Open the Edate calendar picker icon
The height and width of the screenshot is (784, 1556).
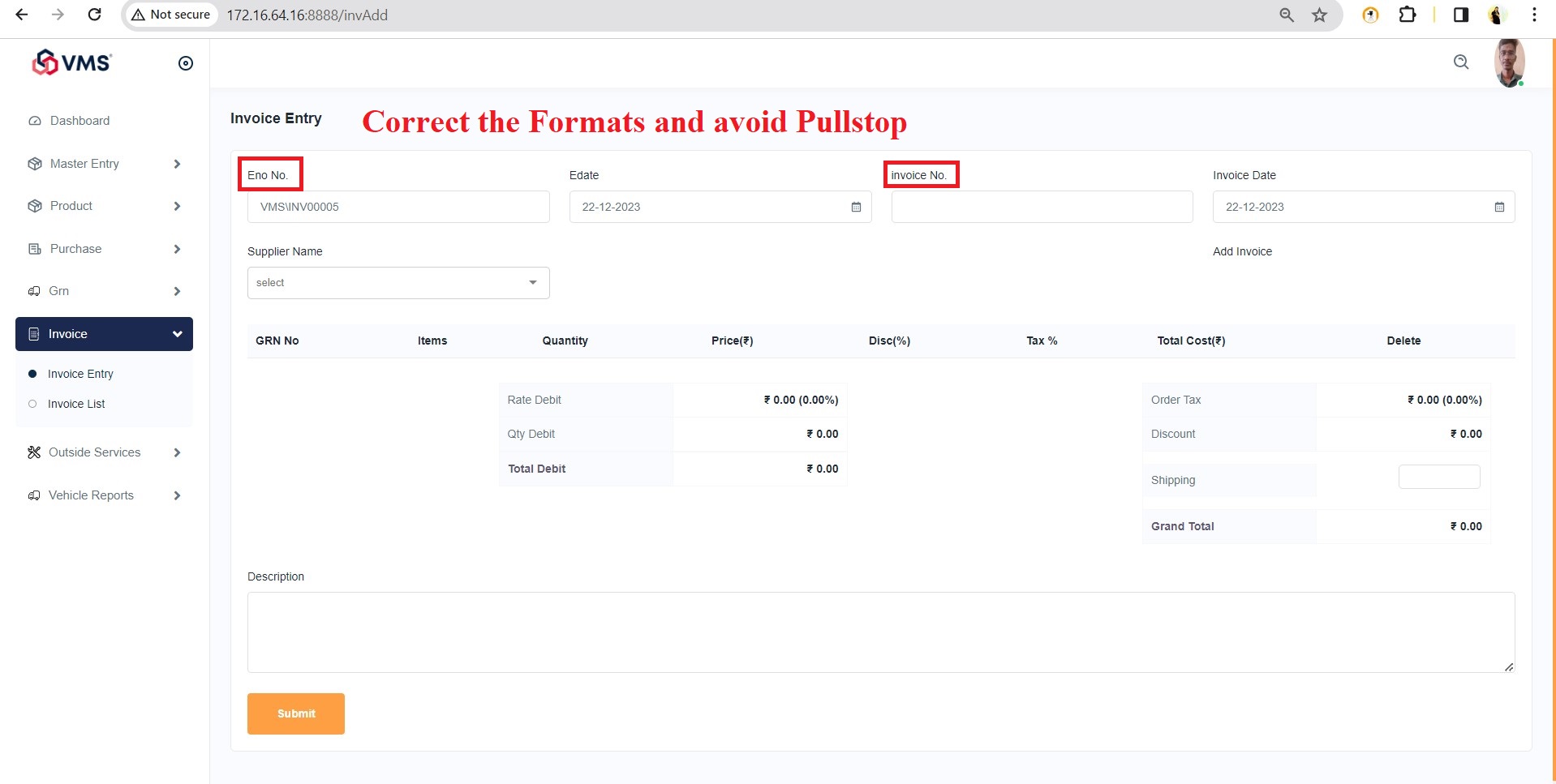click(856, 208)
